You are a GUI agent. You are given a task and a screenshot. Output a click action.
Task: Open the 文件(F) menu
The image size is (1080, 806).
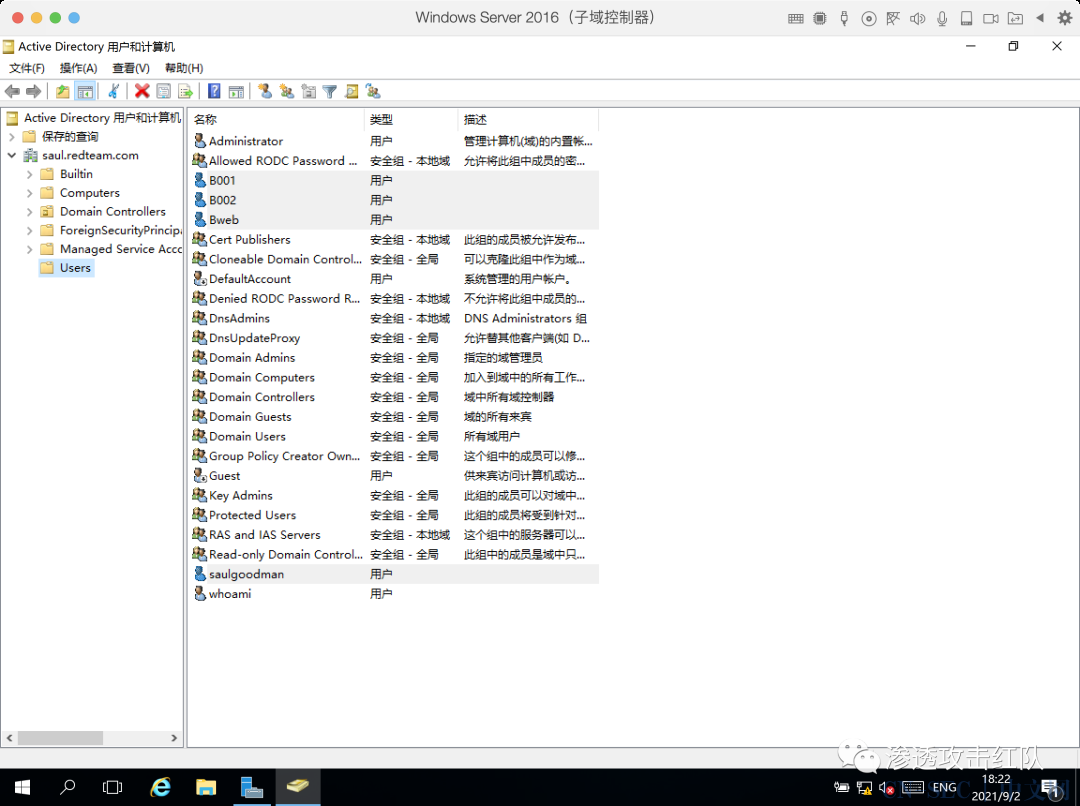coord(27,68)
